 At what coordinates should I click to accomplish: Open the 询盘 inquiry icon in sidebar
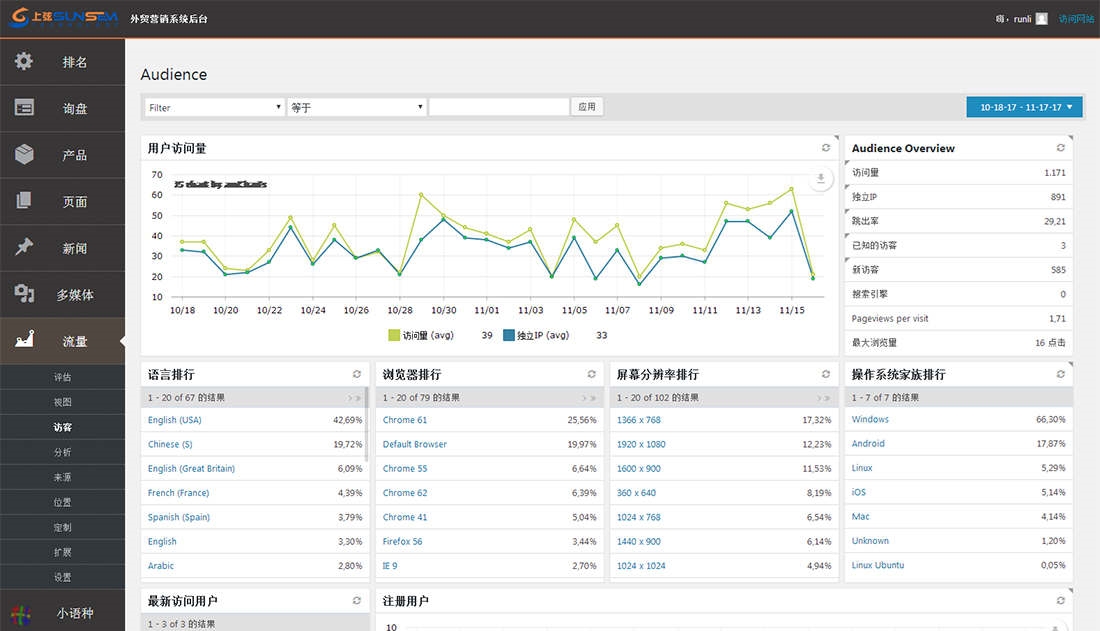tap(24, 107)
